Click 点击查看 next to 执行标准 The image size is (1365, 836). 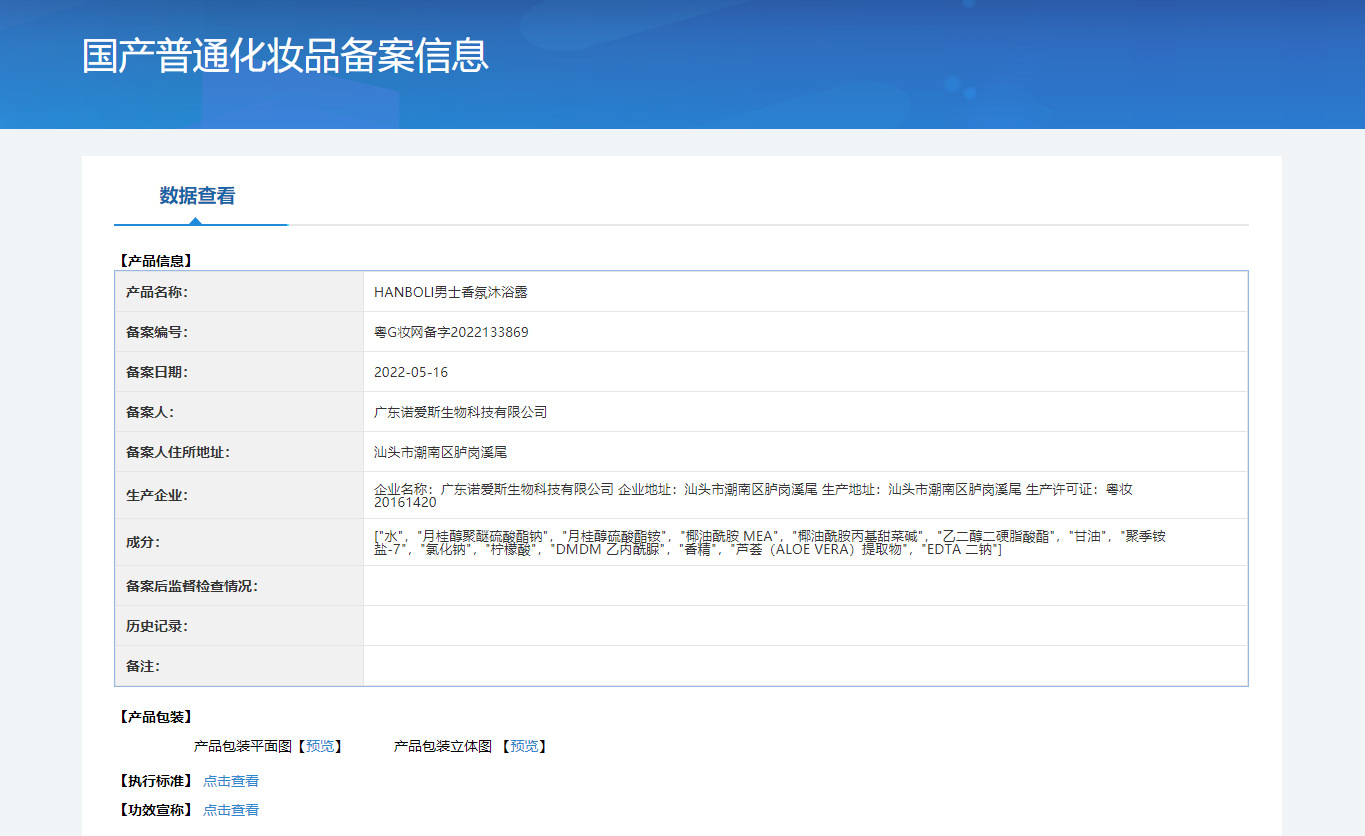tap(231, 781)
